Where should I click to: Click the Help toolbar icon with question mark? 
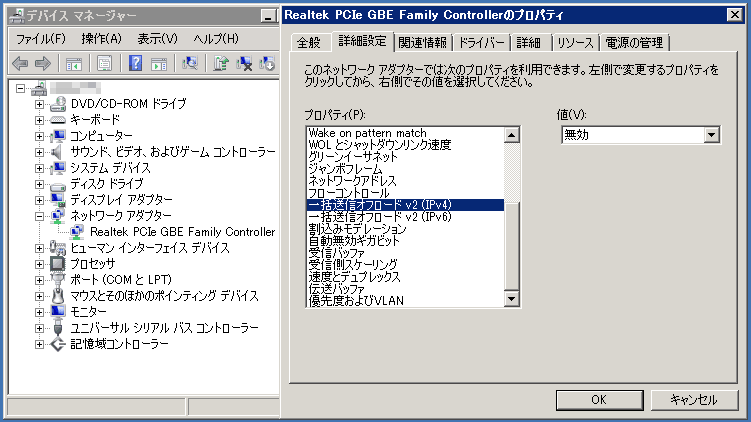[x=136, y=63]
